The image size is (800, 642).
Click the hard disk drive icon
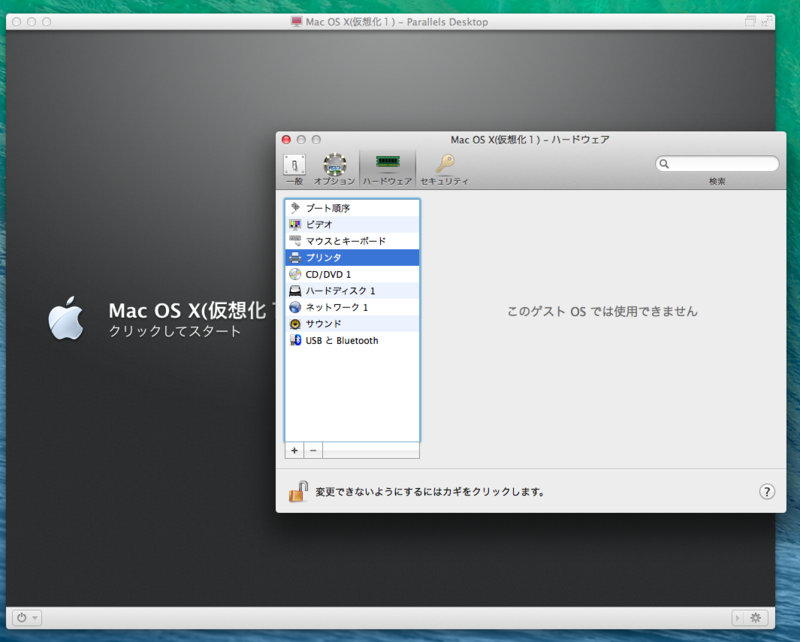(x=295, y=291)
